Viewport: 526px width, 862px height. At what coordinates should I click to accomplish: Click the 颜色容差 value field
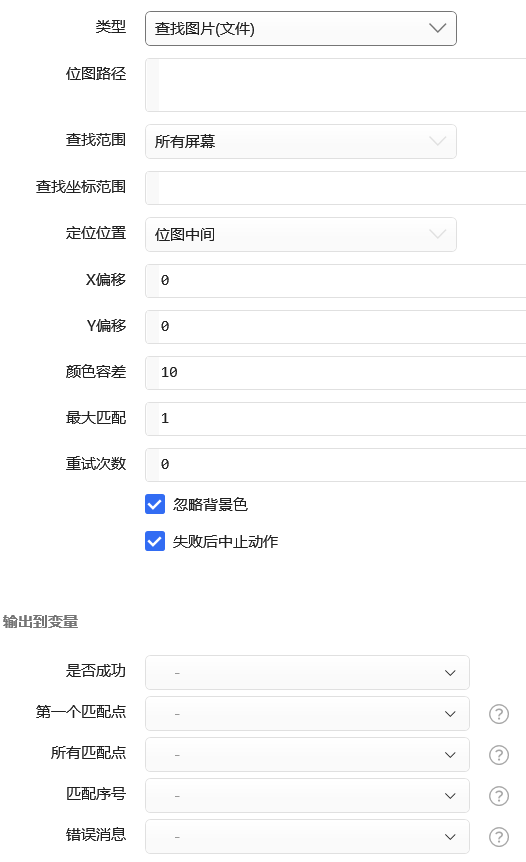(335, 373)
